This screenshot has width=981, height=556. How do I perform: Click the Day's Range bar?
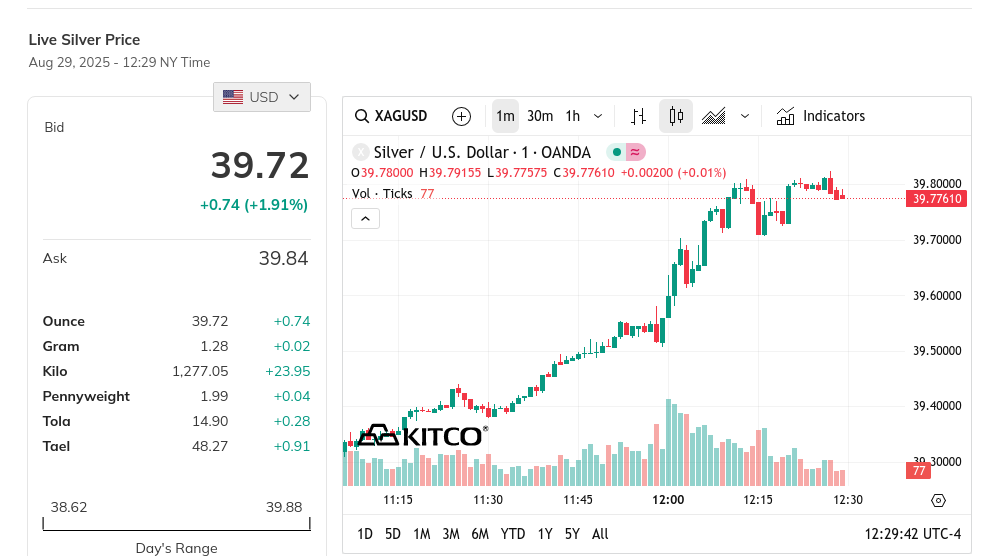176,524
